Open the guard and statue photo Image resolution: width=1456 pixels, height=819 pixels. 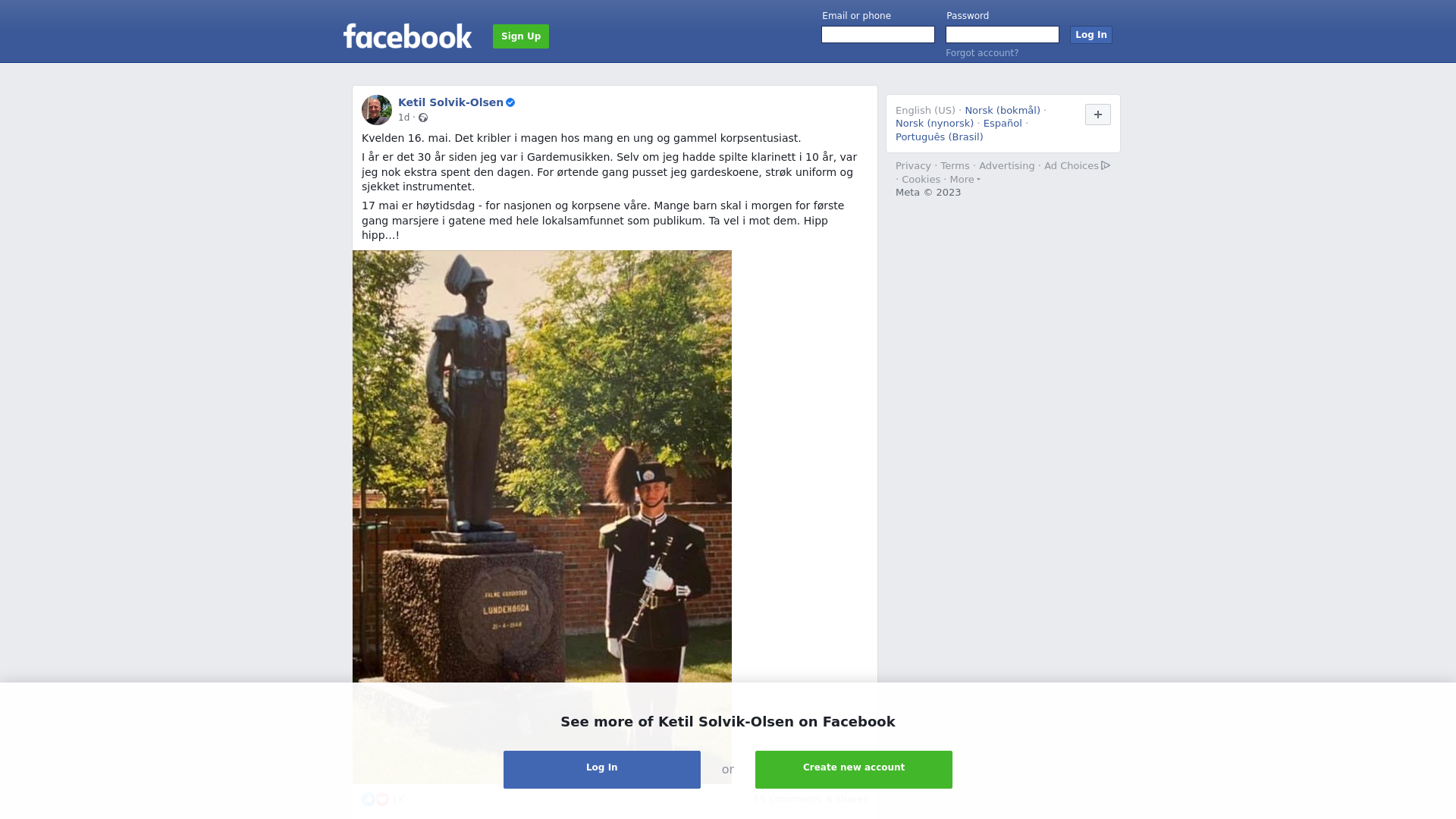click(542, 466)
